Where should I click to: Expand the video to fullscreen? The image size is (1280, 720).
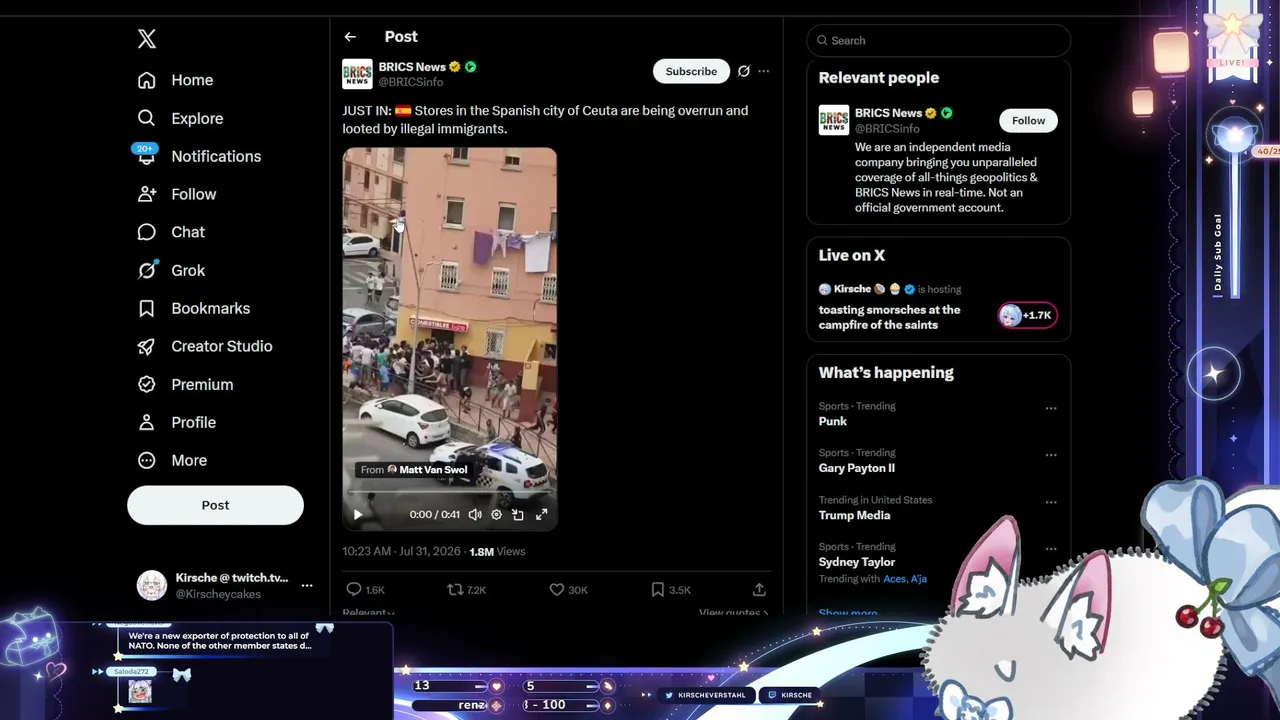pos(541,515)
